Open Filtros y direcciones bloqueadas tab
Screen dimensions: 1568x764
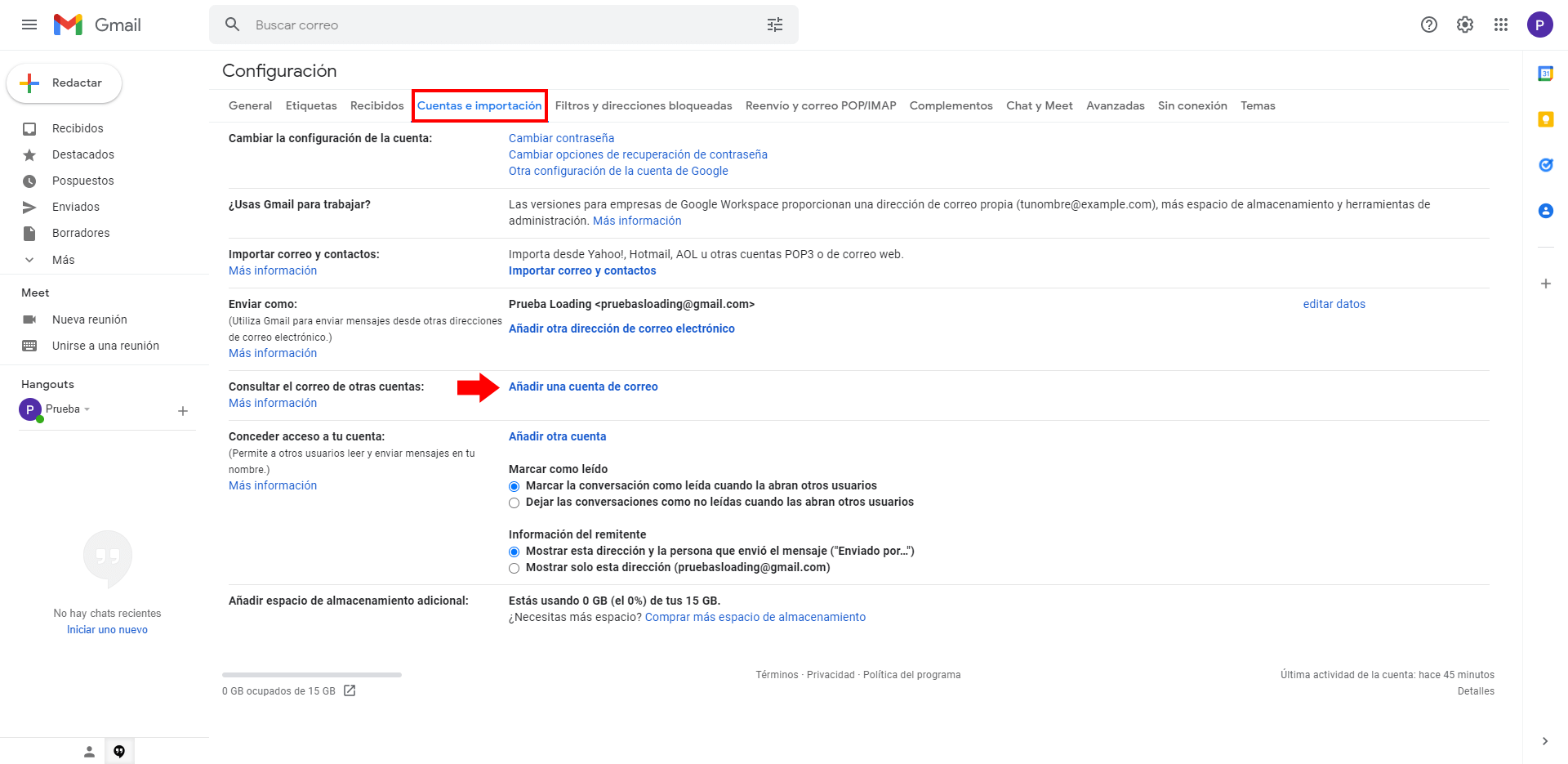pos(644,105)
